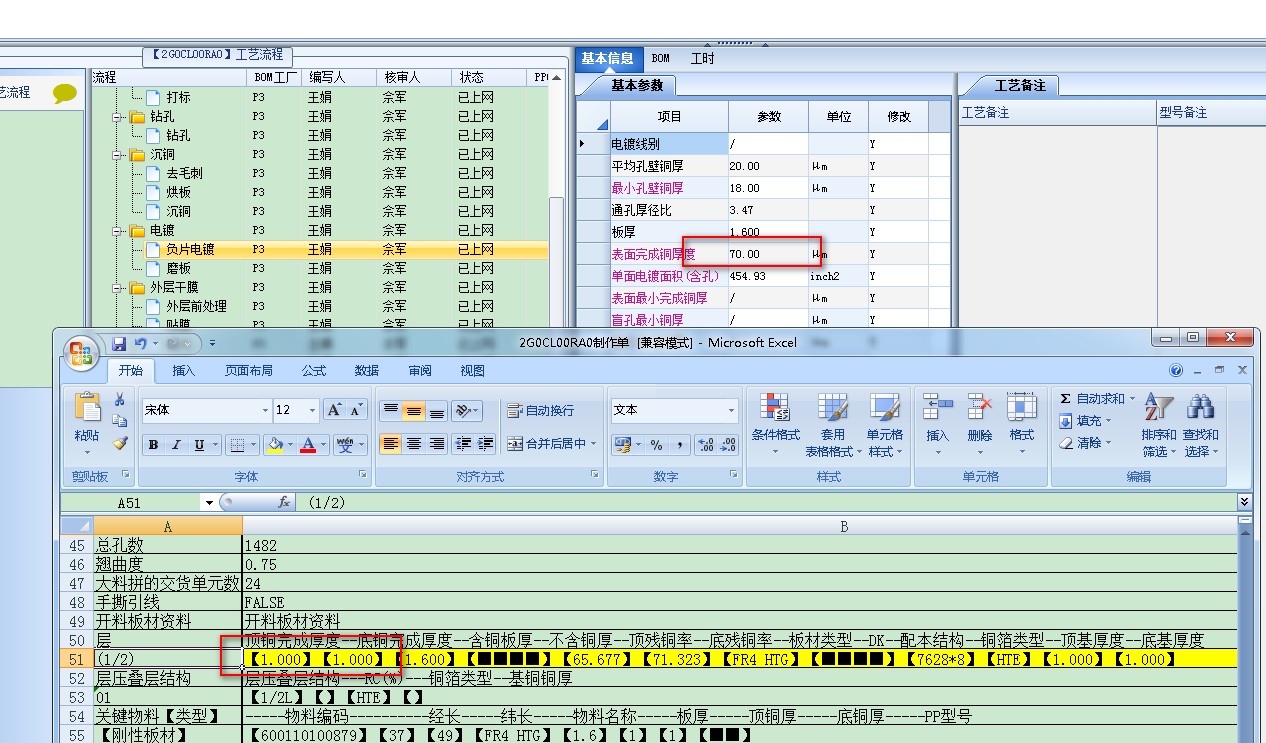Click the 表面完成铜厚度 value 70.00

[x=768, y=254]
